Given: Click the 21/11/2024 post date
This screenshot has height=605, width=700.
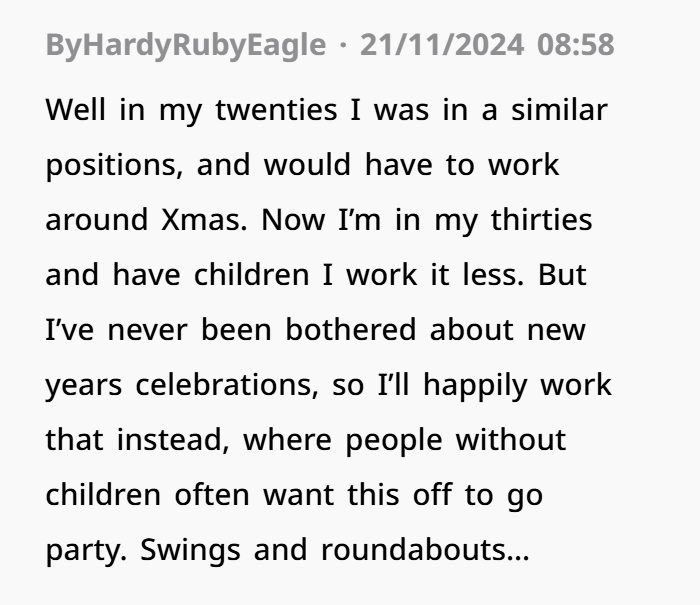Looking at the screenshot, I should [x=442, y=45].
